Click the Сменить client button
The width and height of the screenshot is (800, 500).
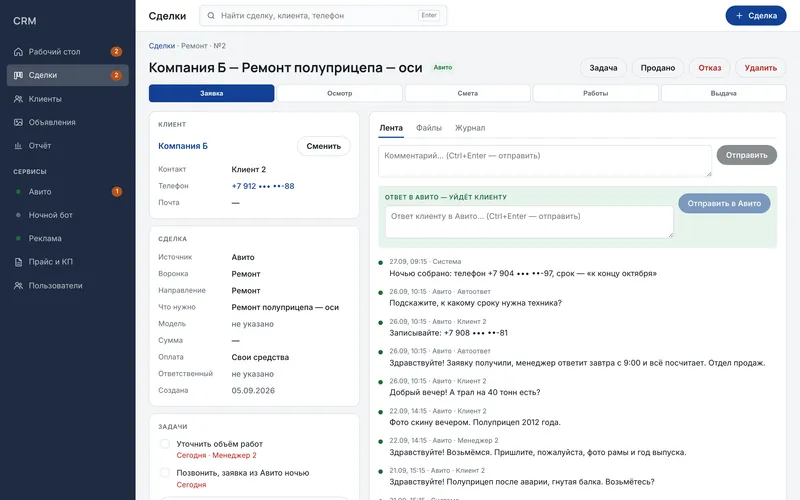323,146
